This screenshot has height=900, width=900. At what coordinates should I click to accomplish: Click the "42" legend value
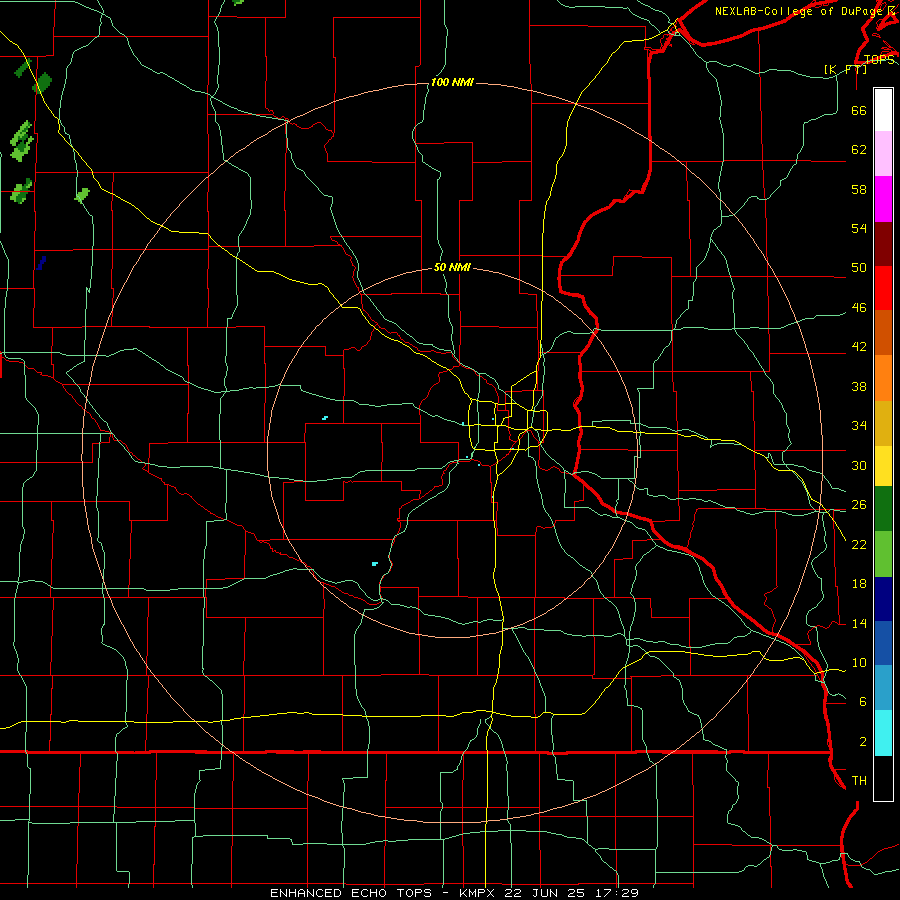[859, 347]
